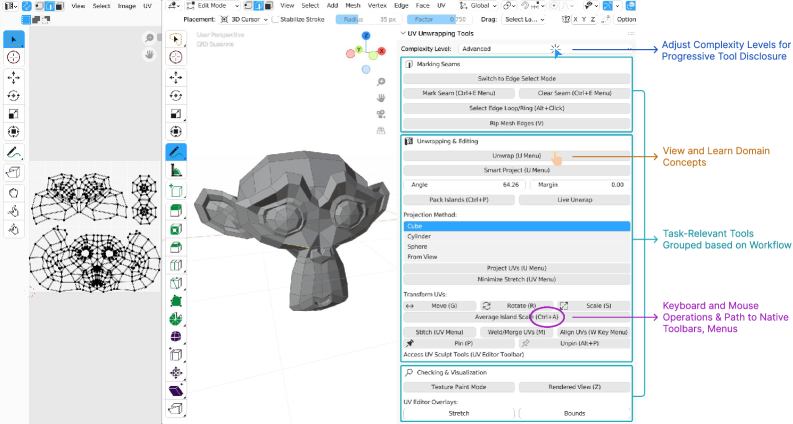Toggle the Bounds overlay option
This screenshot has height=424, width=793.
pos(573,411)
